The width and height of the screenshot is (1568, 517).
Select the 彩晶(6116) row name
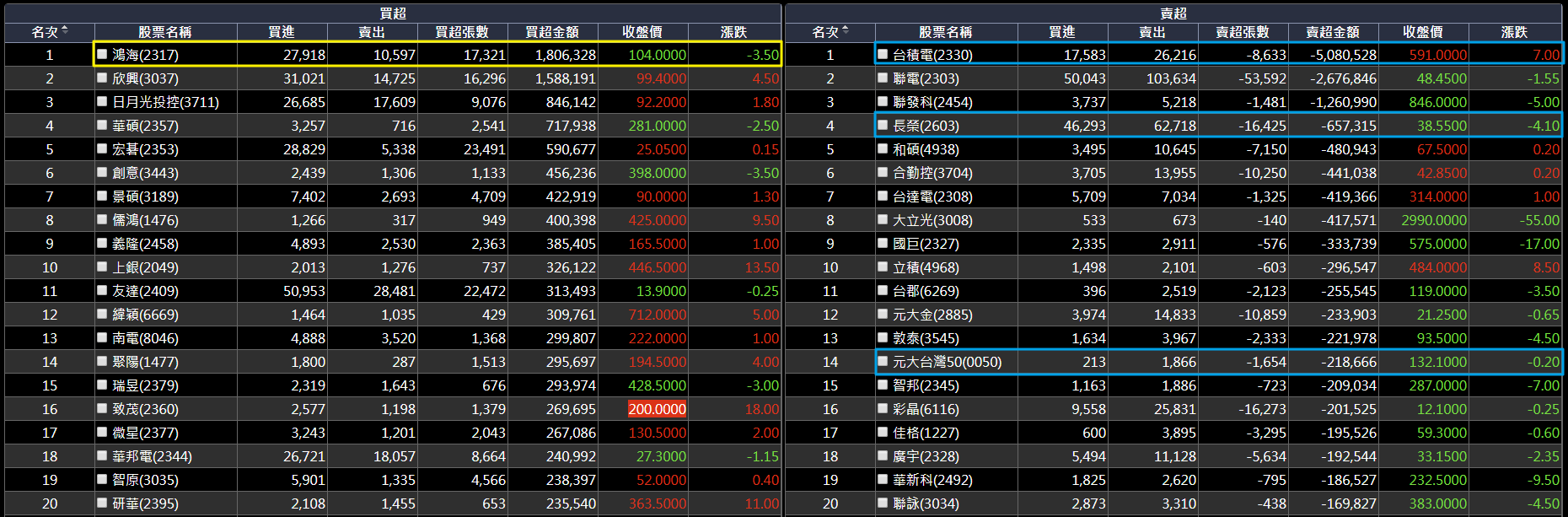926,409
